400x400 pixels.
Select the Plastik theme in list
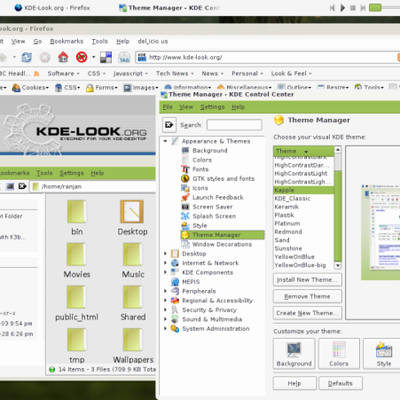coord(284,215)
